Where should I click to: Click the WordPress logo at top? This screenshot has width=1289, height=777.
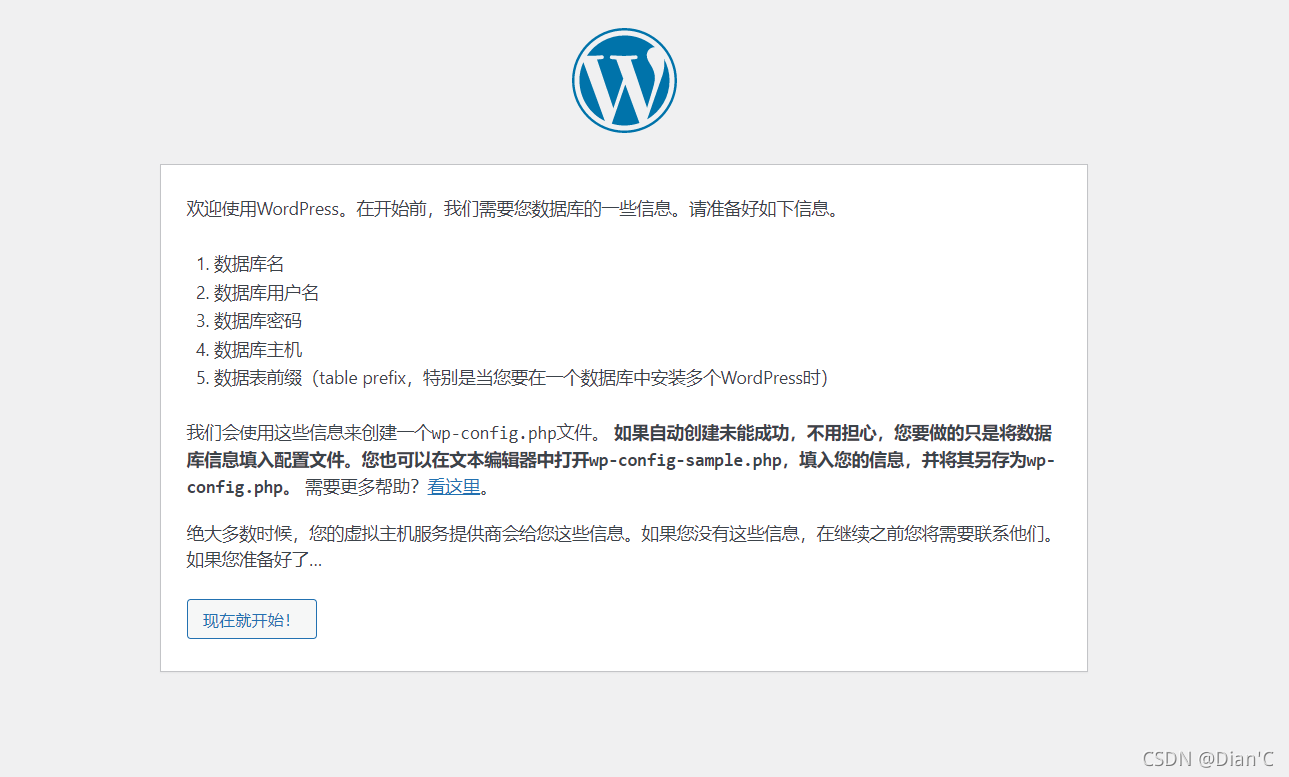coord(624,80)
